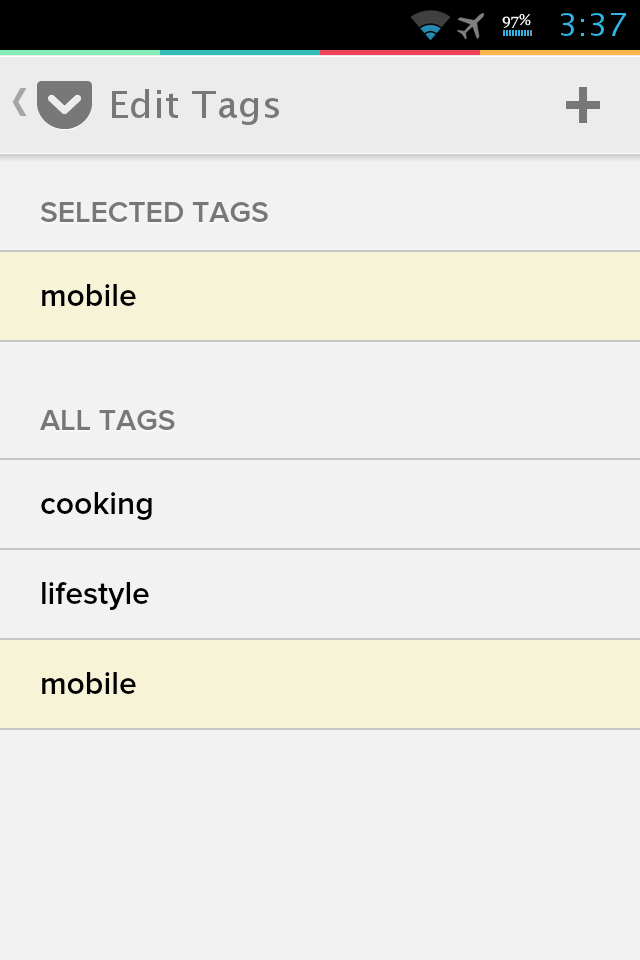The image size is (640, 960).
Task: Tap blank gap between mobile and ALL TAGS
Action: point(320,367)
